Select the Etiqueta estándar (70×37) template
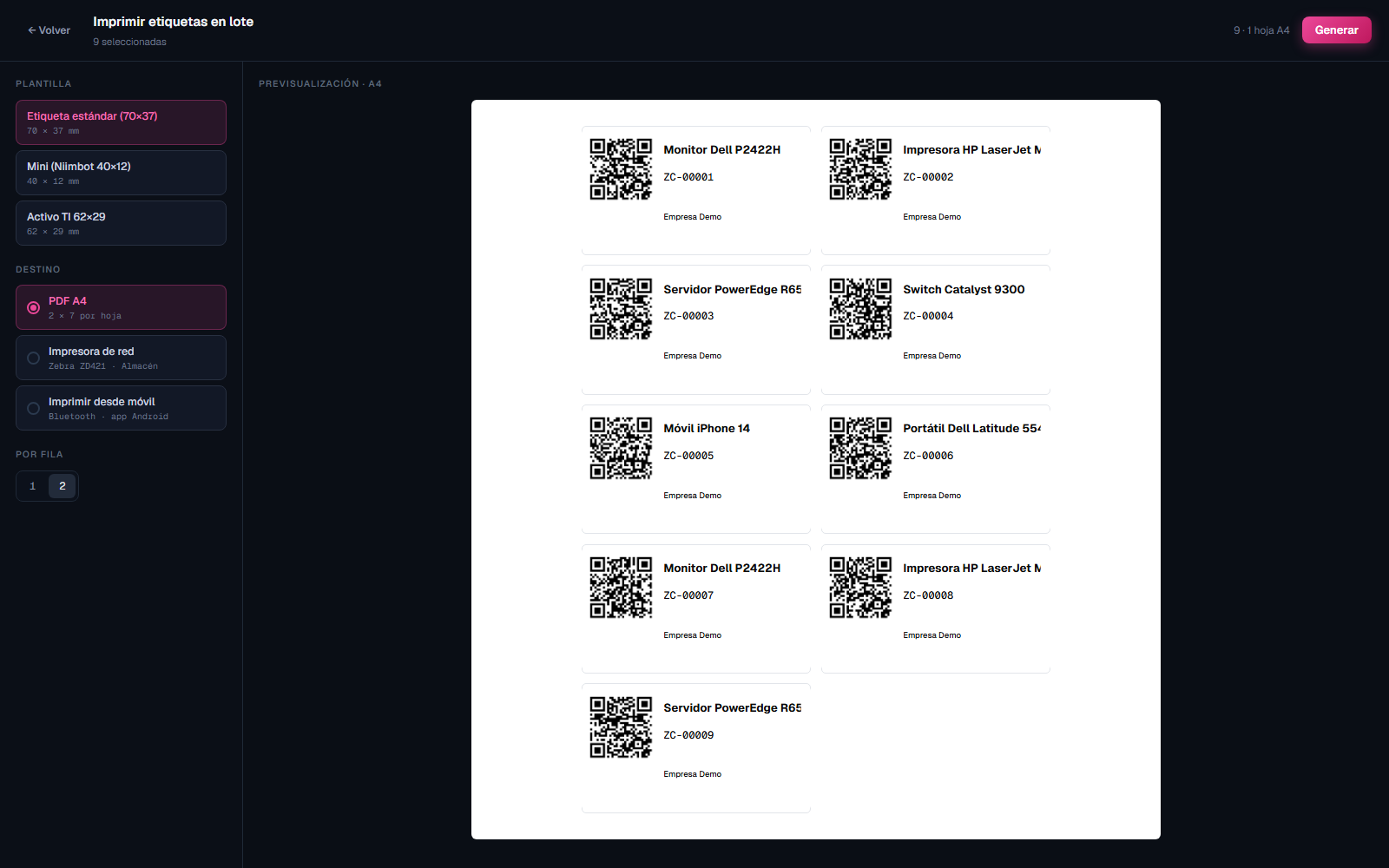 (x=121, y=122)
